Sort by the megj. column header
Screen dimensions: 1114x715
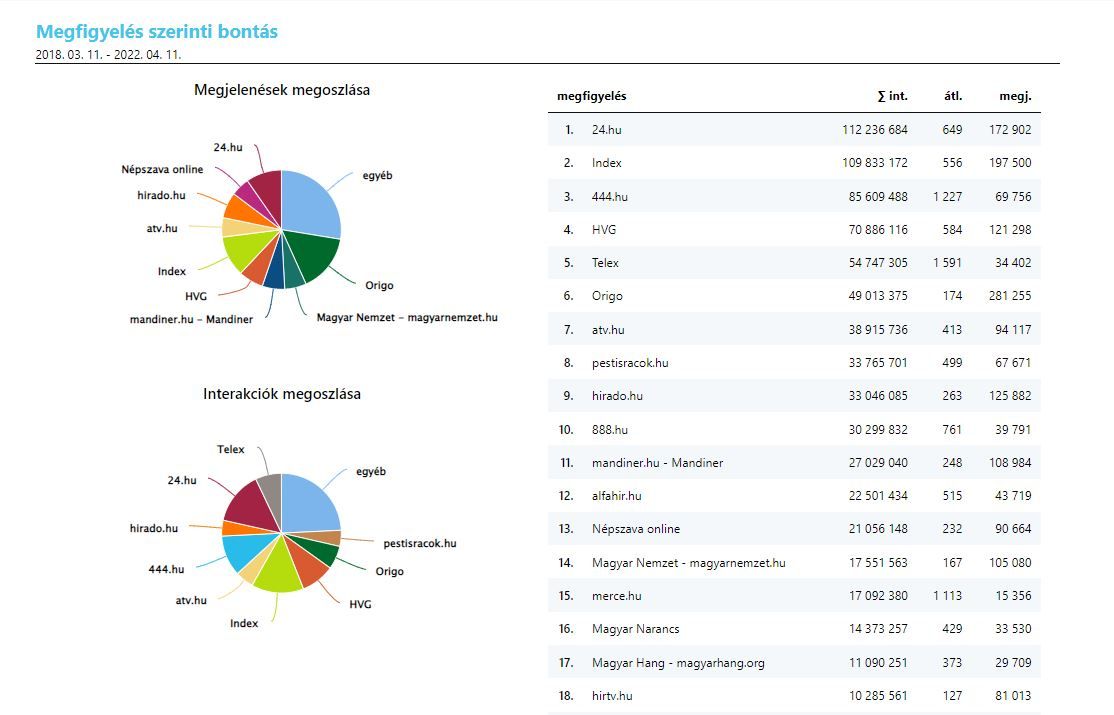point(1015,96)
